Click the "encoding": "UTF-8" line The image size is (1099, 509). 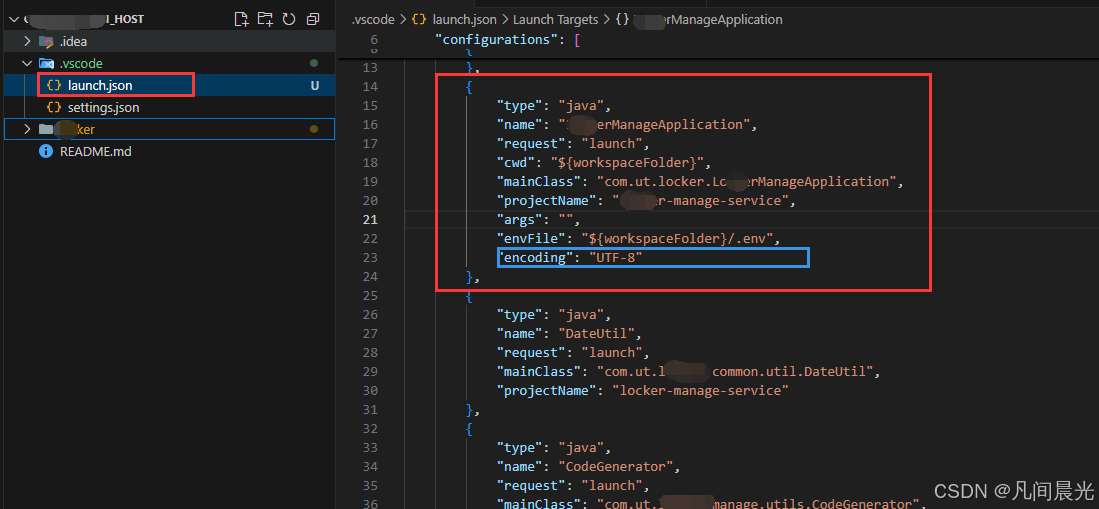tap(570, 257)
